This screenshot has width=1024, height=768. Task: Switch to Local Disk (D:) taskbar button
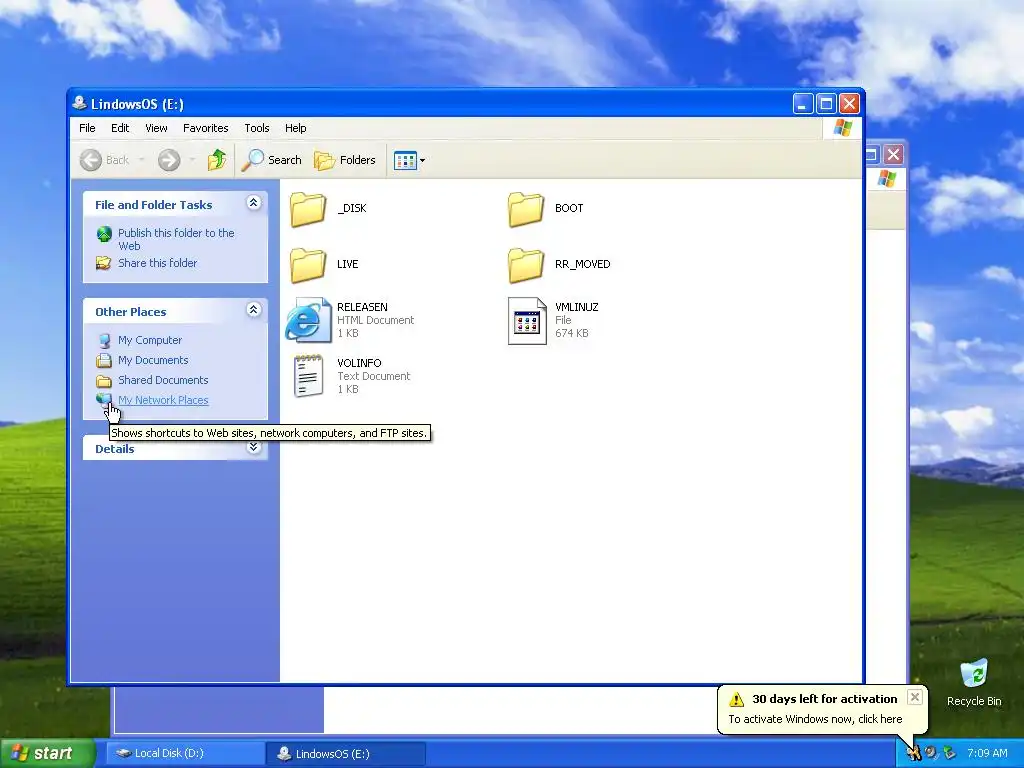tap(185, 754)
